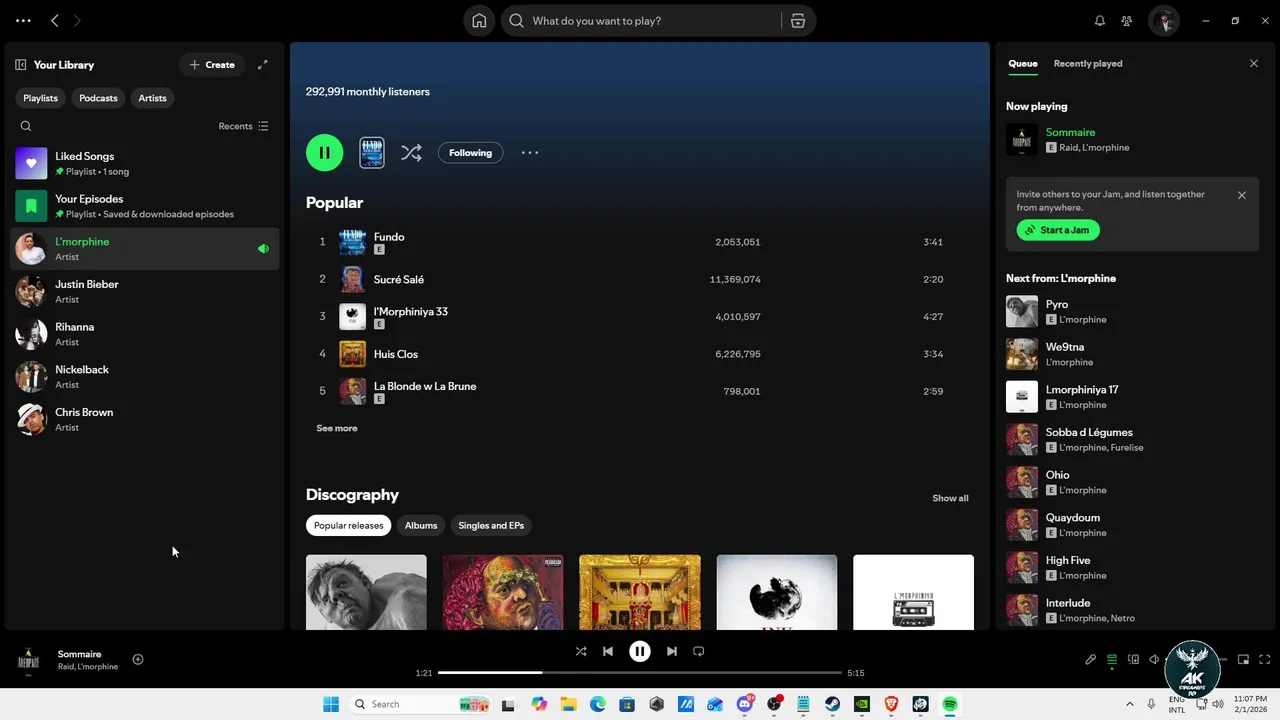The width and height of the screenshot is (1280, 720).
Task: Expand Your Library to full view
Action: (x=263, y=65)
